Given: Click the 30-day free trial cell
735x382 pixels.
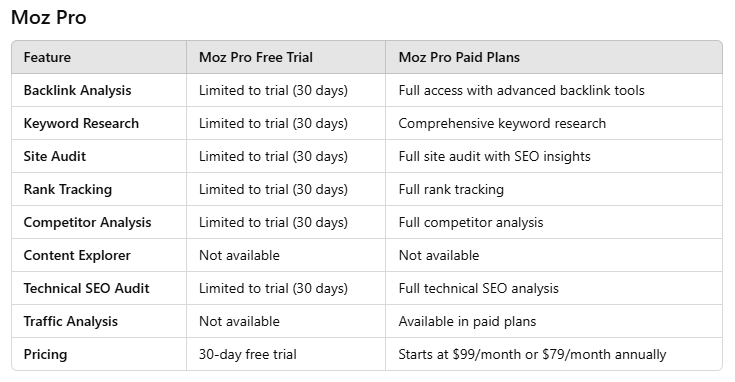Looking at the screenshot, I should click(x=248, y=354).
